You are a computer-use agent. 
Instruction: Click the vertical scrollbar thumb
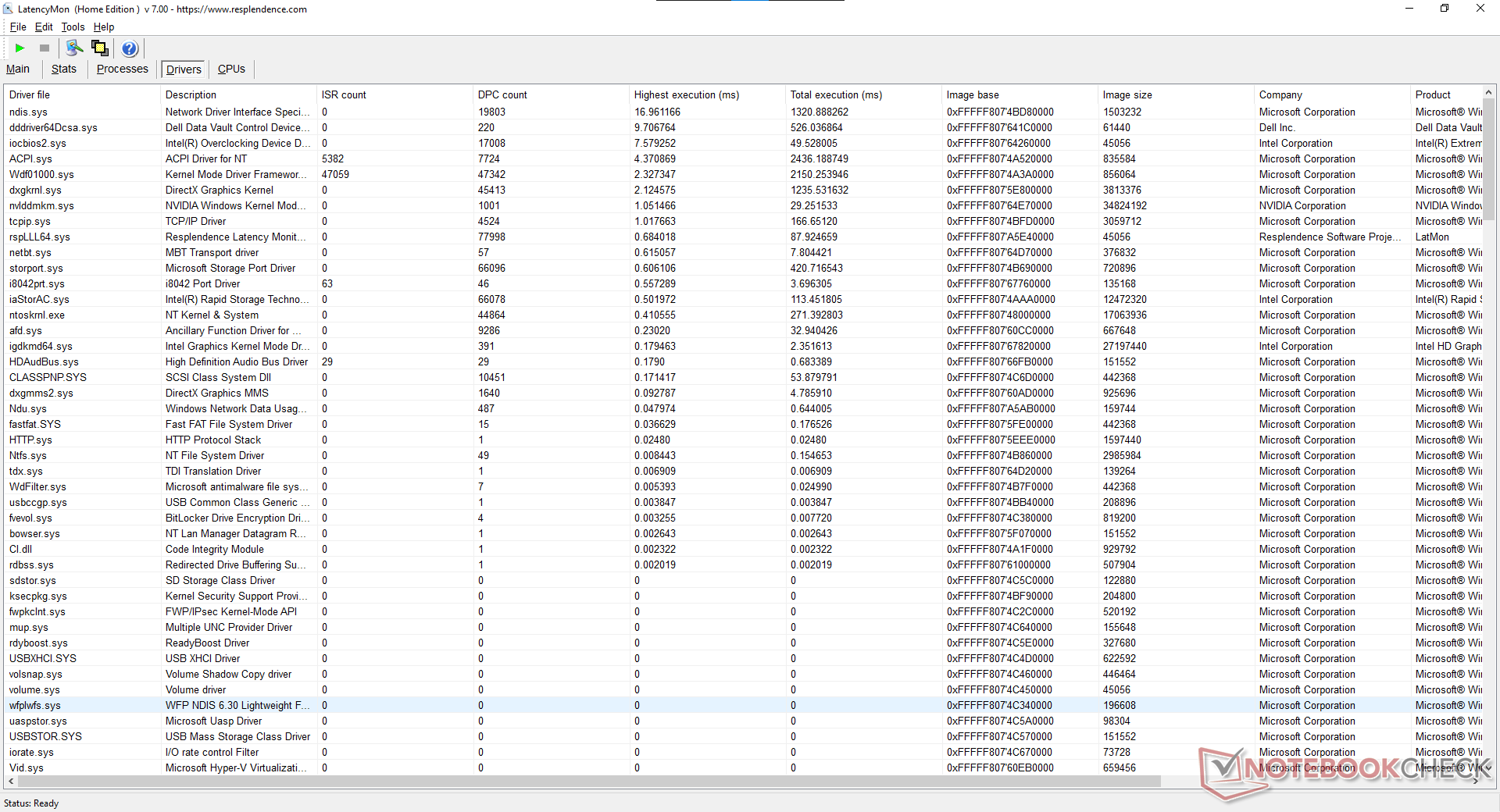pyautogui.click(x=1488, y=158)
